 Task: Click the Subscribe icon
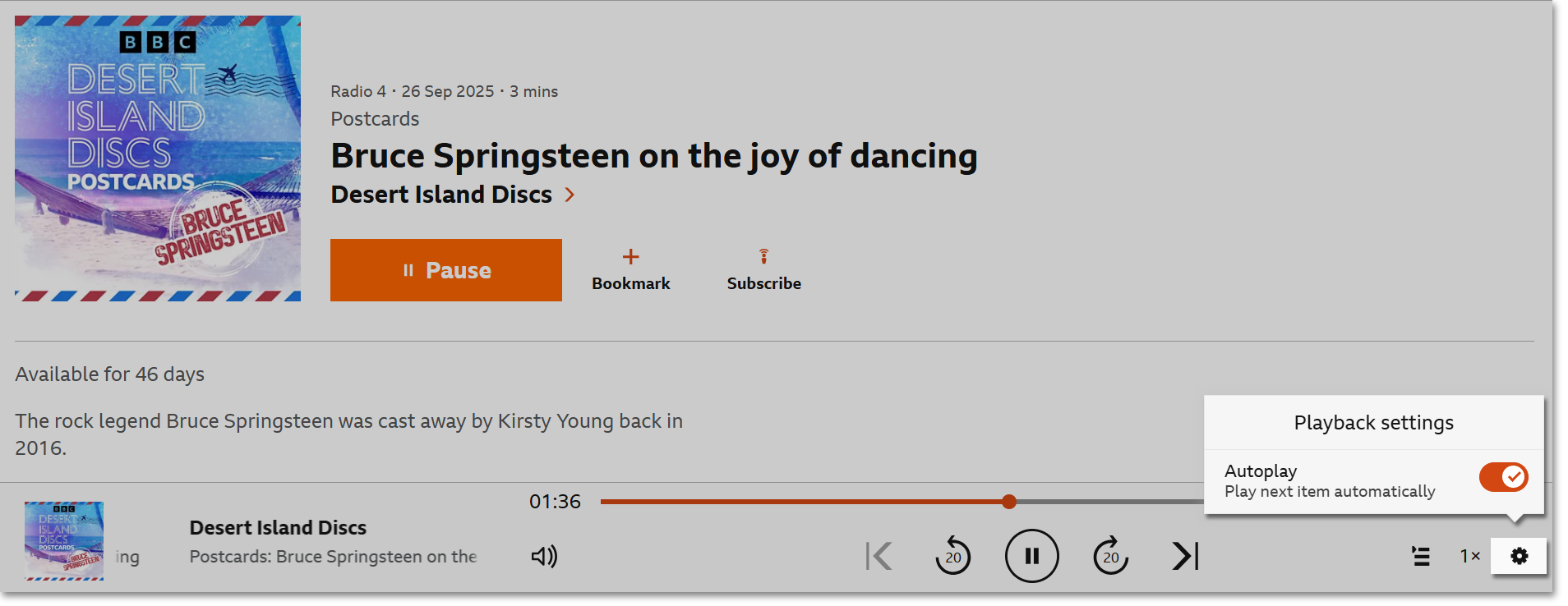(x=763, y=255)
